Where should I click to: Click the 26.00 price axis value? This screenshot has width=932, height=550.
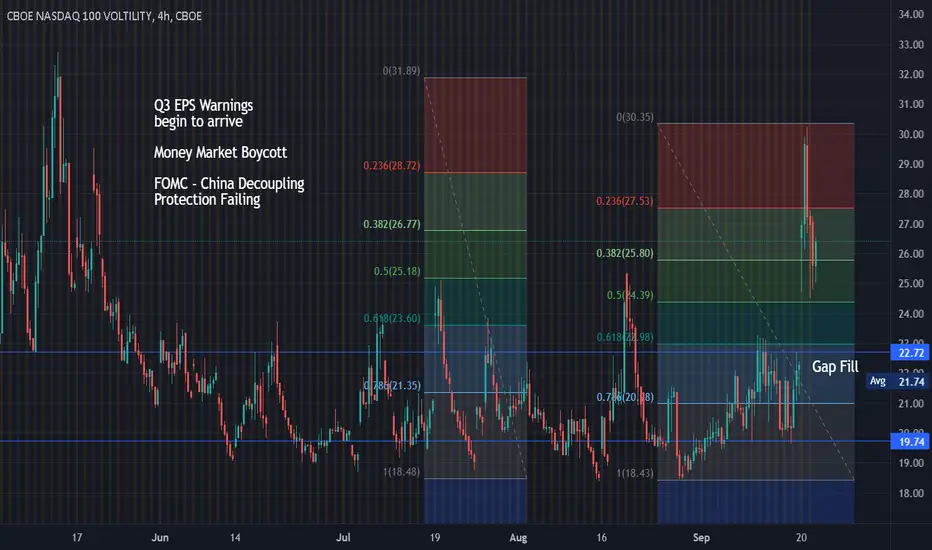(x=911, y=254)
